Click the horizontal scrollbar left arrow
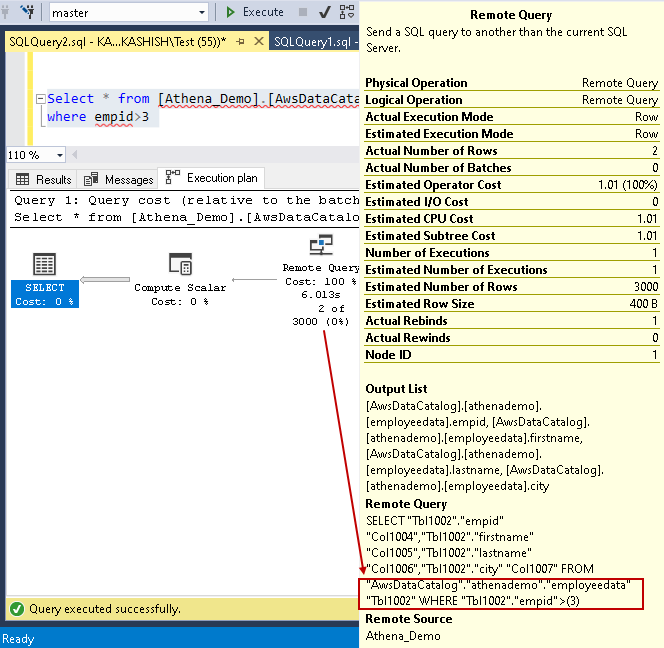 pyautogui.click(x=75, y=155)
